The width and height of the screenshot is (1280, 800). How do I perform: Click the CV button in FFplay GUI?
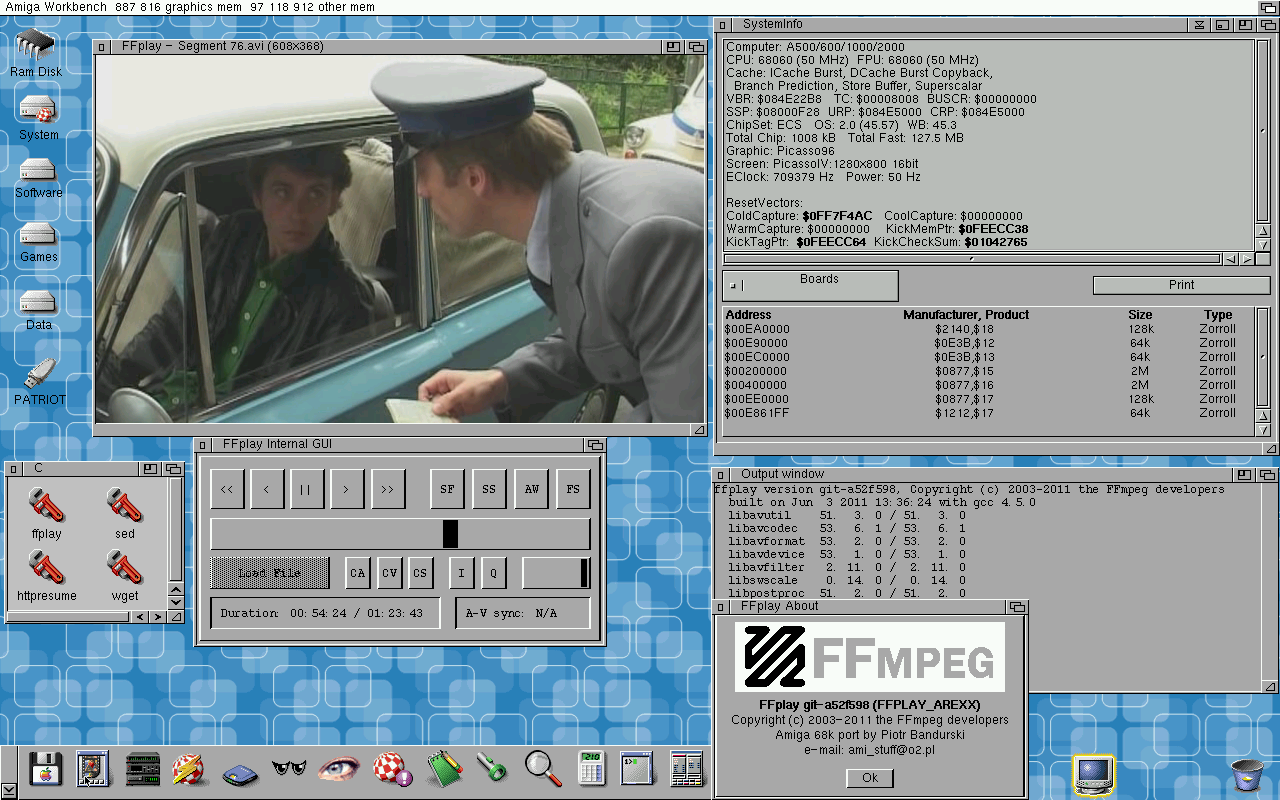point(390,573)
